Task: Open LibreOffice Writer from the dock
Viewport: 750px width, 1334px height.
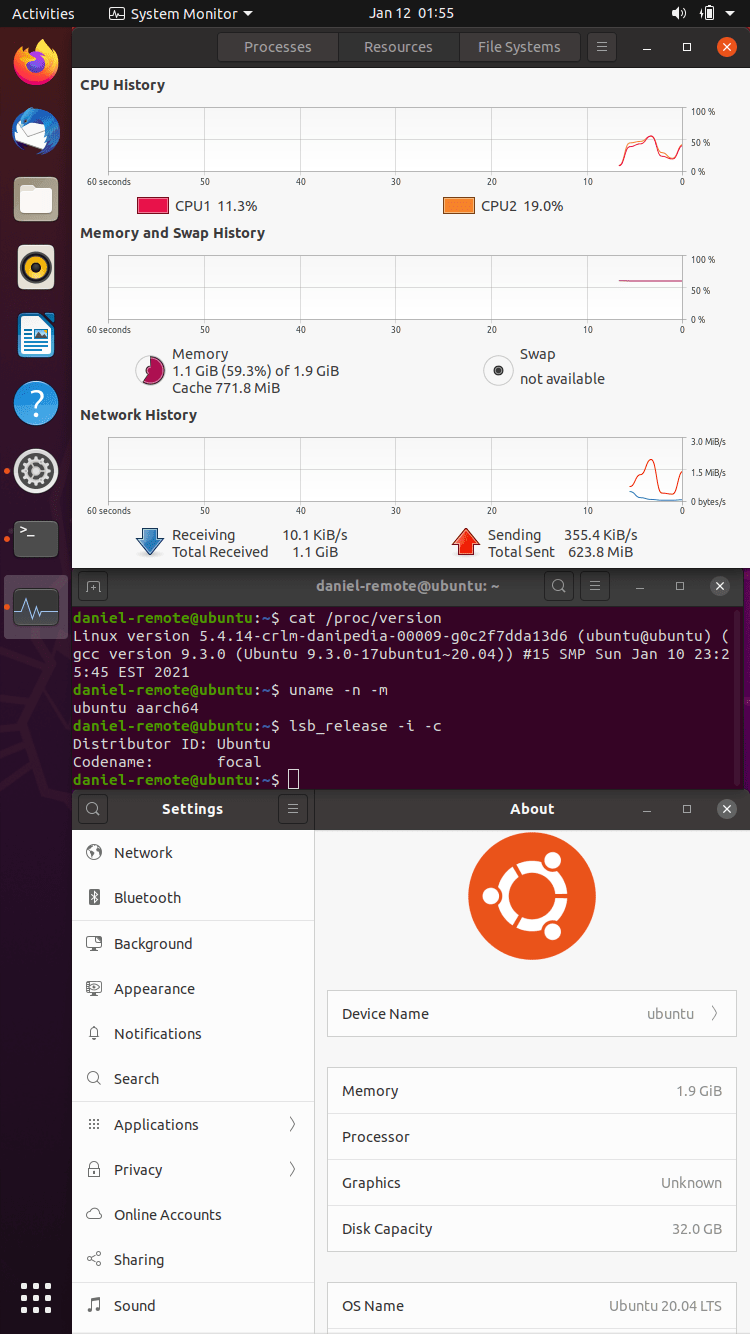Action: [x=36, y=335]
